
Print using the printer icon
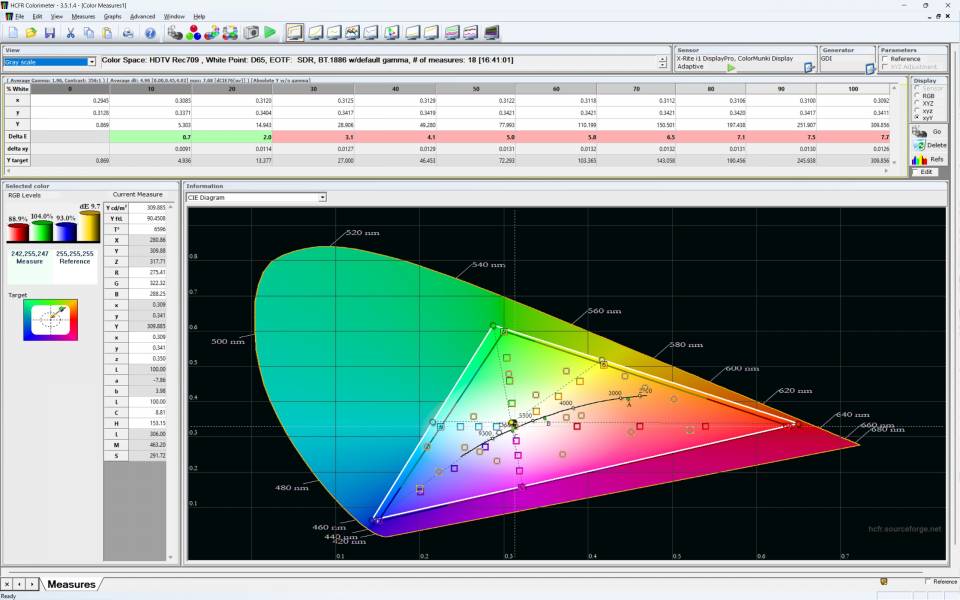[x=128, y=32]
